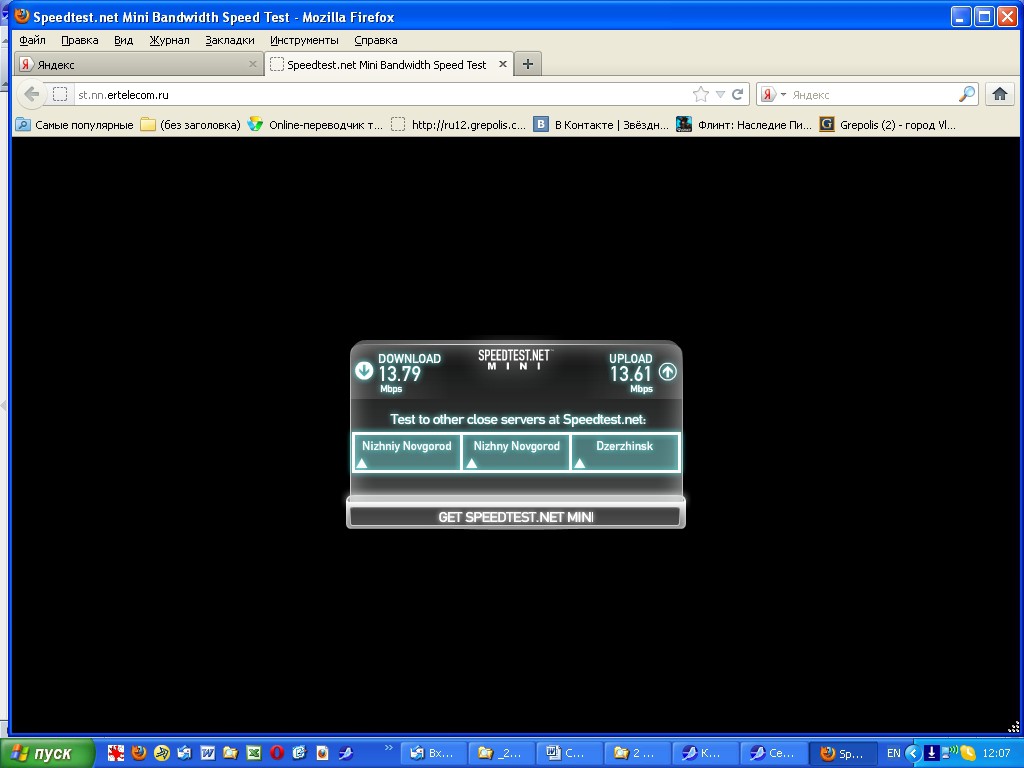Open the Справка menu

pyautogui.click(x=376, y=40)
